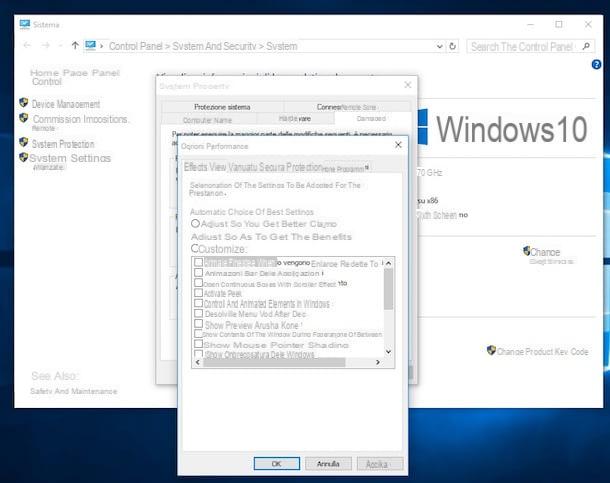Click the System breadcrumb in address bar

[282, 46]
